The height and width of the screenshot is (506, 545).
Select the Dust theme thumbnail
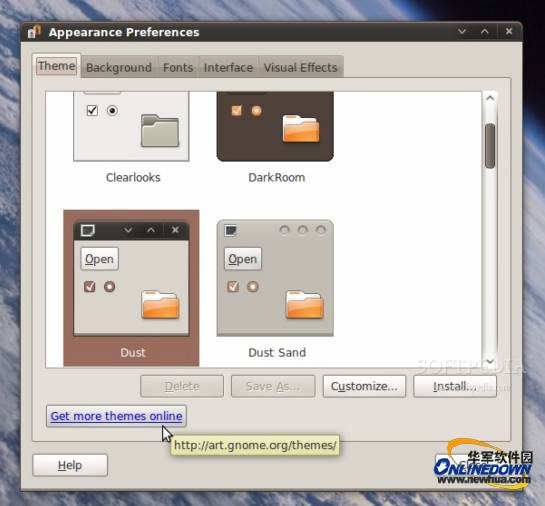coord(131,278)
